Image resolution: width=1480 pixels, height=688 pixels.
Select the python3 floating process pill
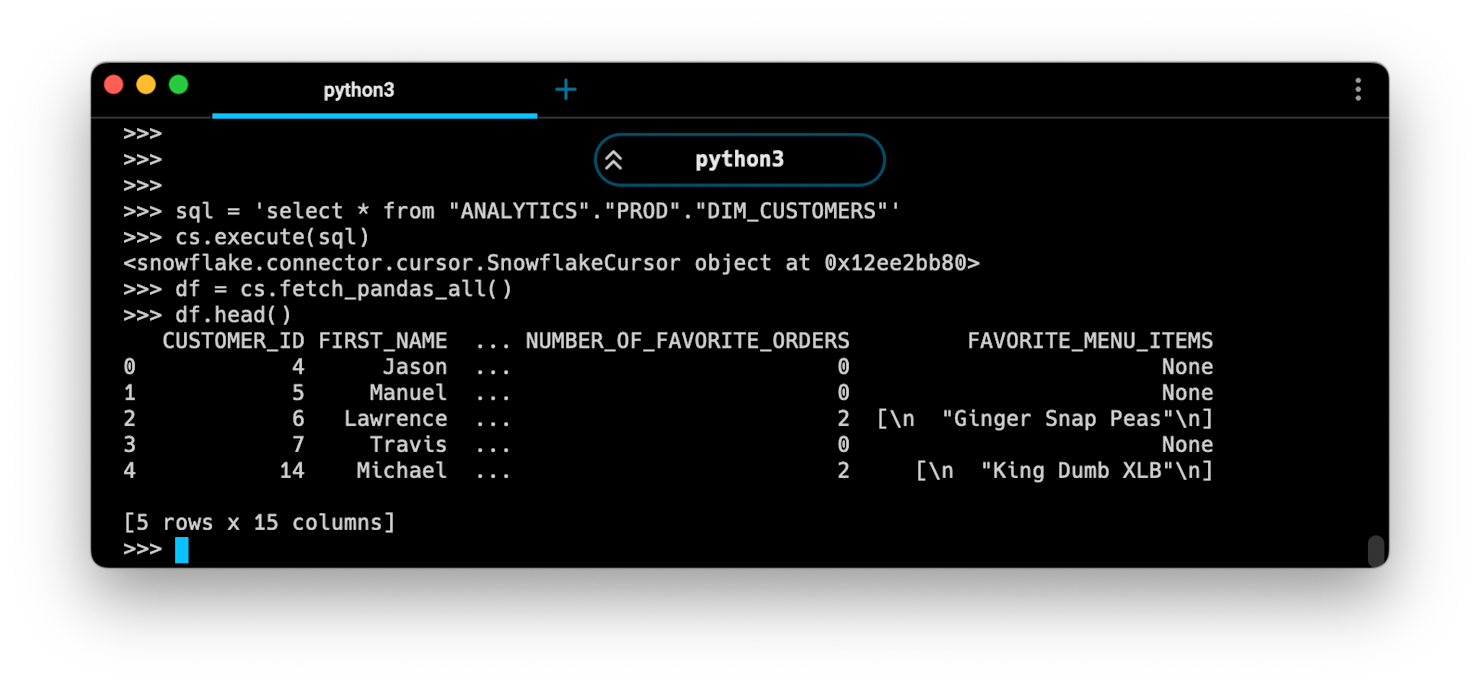tap(739, 159)
